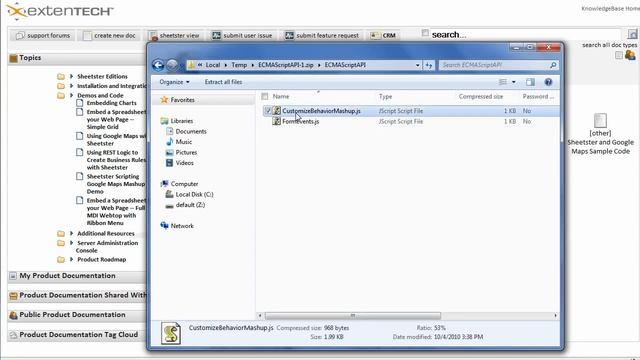This screenshot has width=640, height=360.
Task: Open Sheetster Scripting Google Maps Mashup Demo
Action: point(116,184)
